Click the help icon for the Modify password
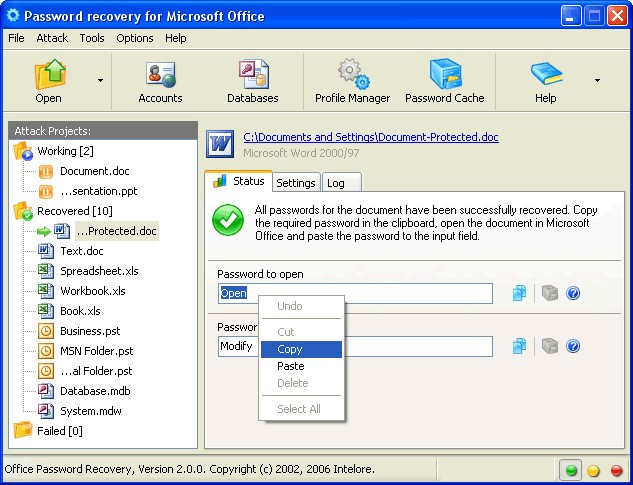 573,346
